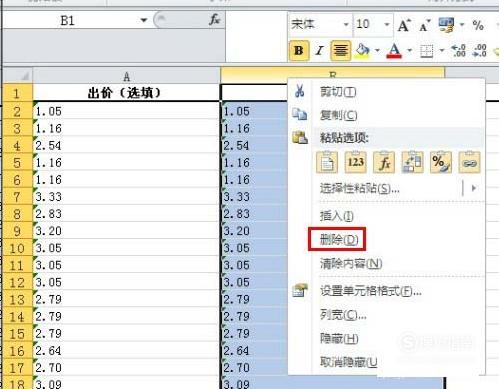Click cell B2 with value 1.05
The height and width of the screenshot is (389, 499).
pos(255,111)
